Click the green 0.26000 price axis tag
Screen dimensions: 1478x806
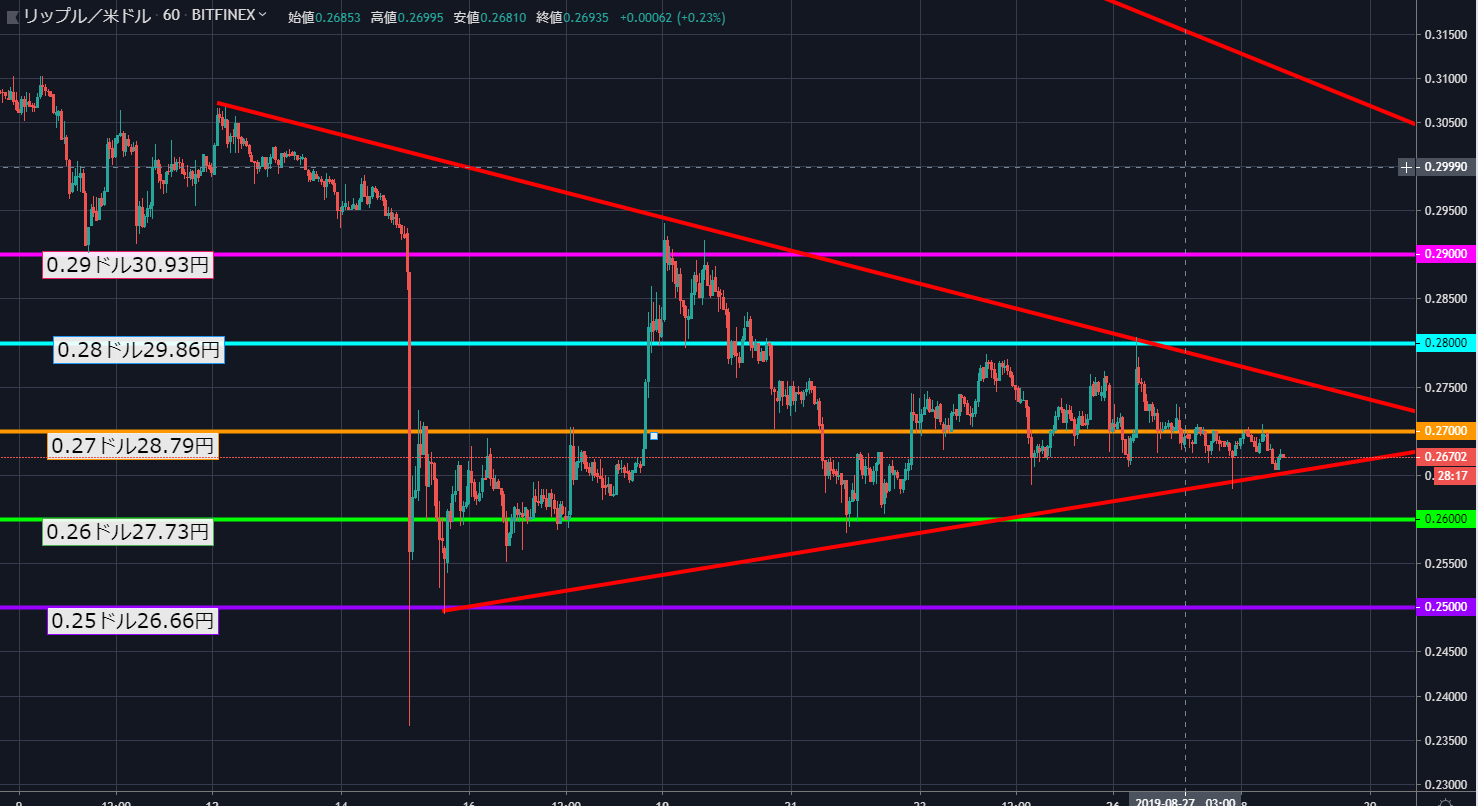(x=1446, y=519)
